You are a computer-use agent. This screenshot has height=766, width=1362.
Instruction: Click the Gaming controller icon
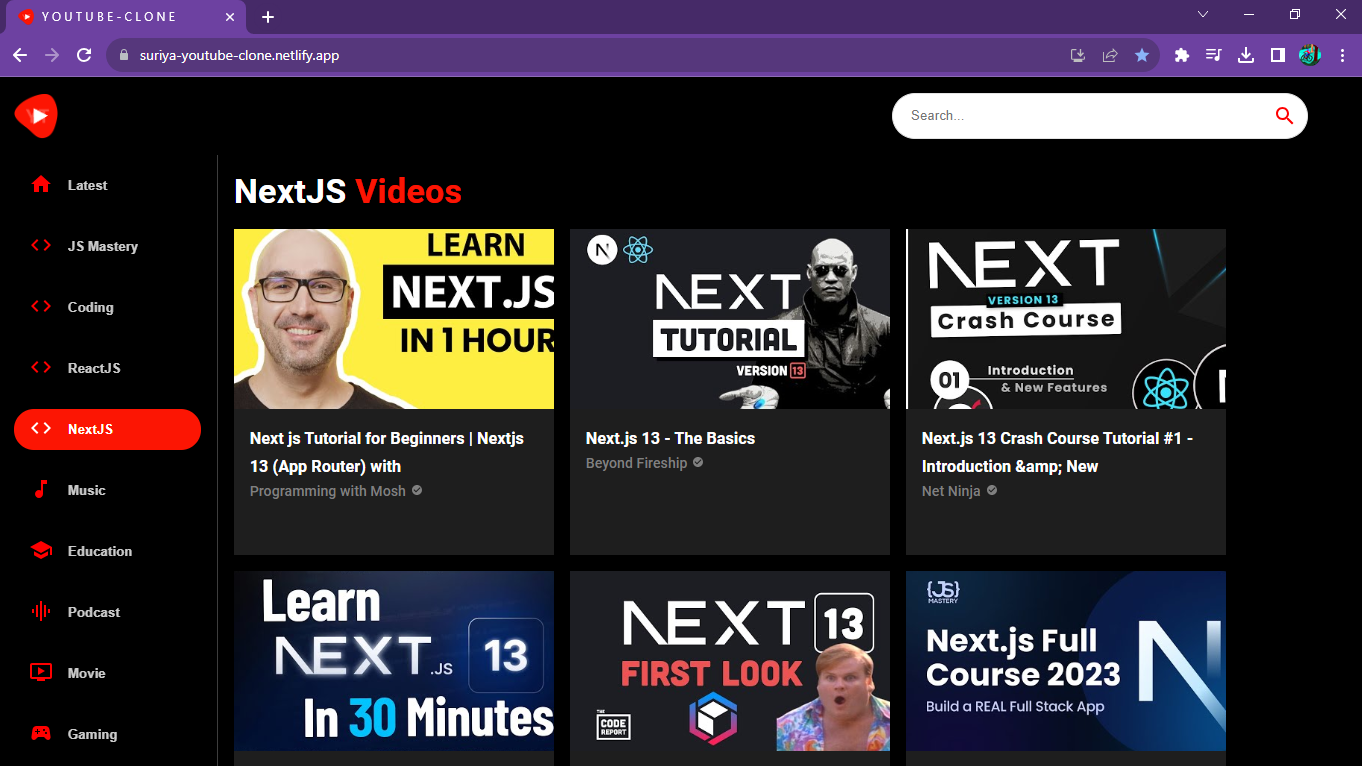tap(41, 733)
